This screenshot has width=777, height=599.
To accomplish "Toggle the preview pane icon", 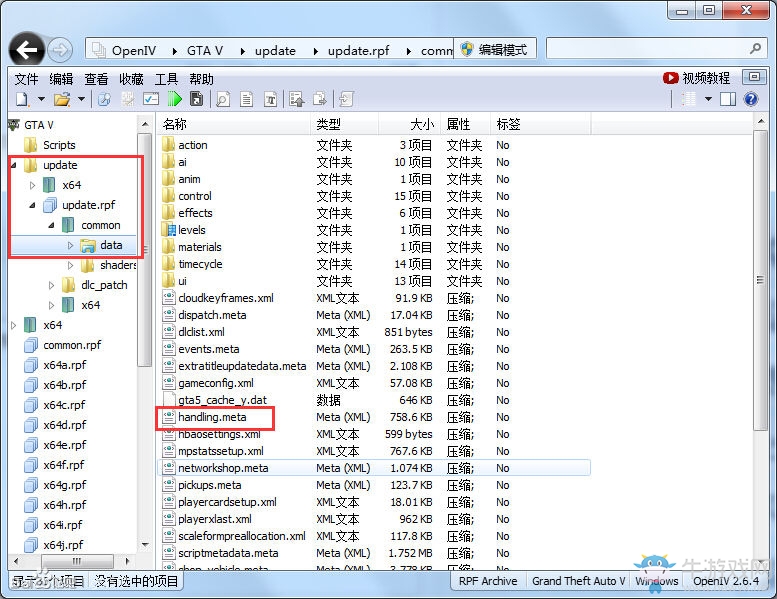I will point(728,99).
